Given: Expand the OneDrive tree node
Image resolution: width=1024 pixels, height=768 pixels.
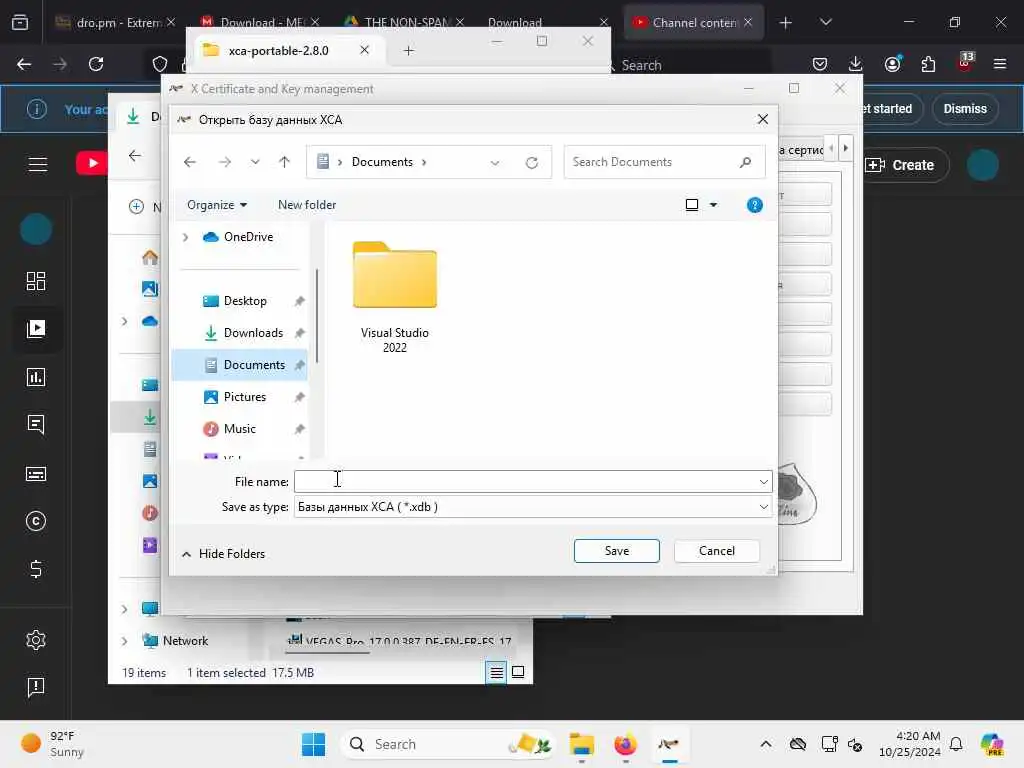Looking at the screenshot, I should (185, 237).
